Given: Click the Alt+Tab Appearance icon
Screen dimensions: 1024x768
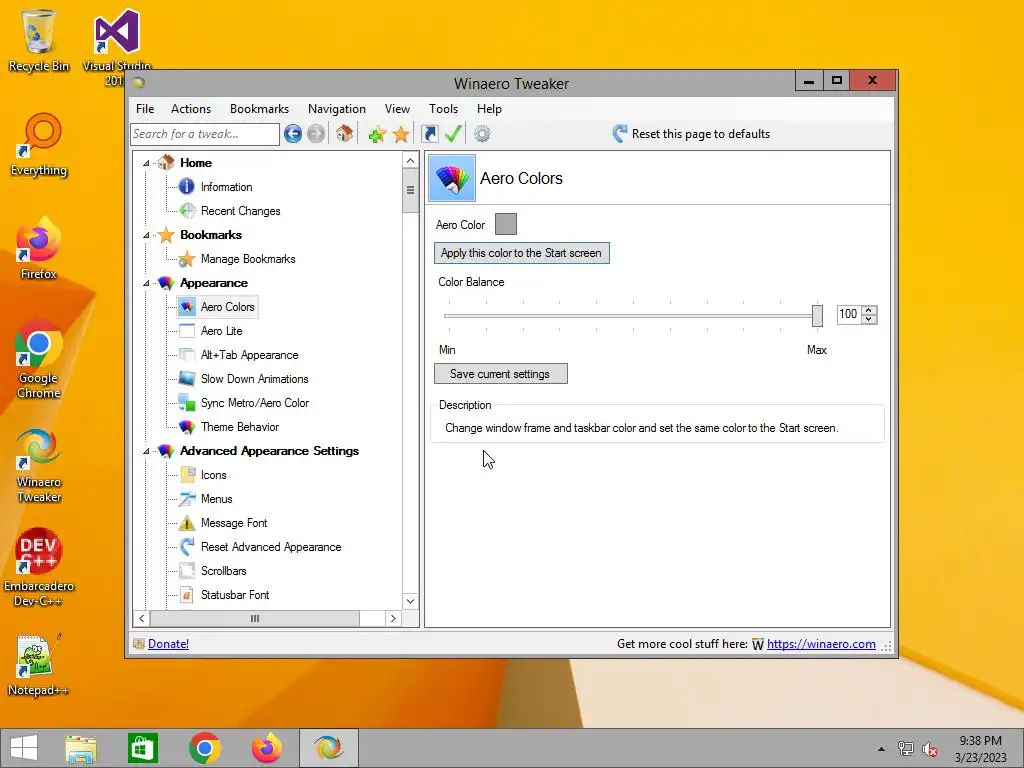Looking at the screenshot, I should (187, 355).
